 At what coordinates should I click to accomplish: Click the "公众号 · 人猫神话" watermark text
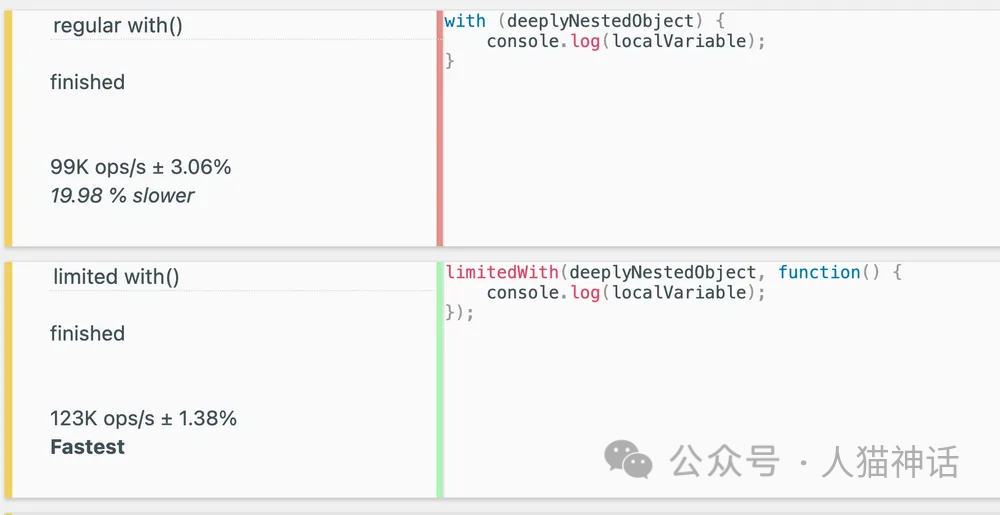814,461
